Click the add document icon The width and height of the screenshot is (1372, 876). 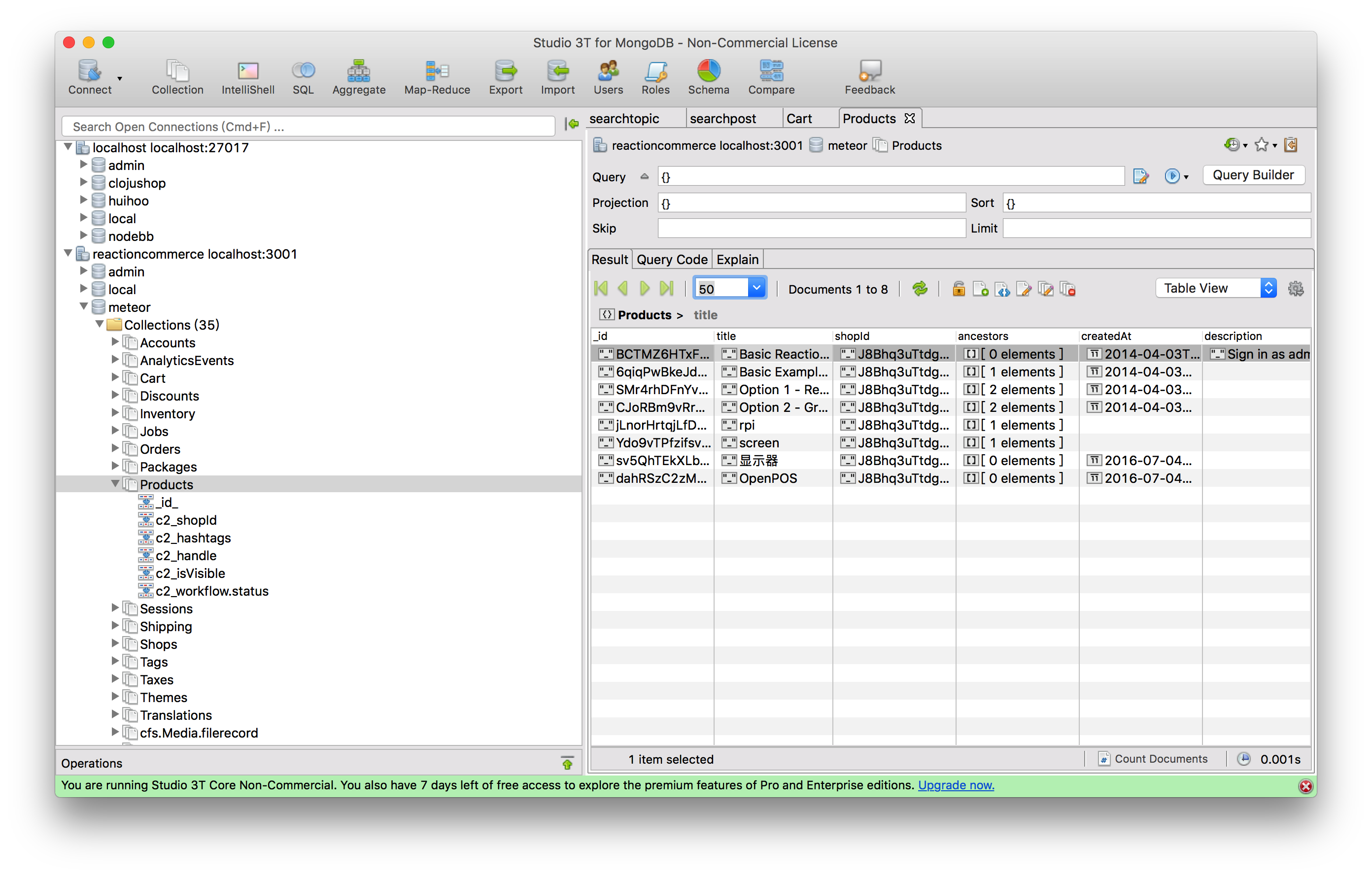pos(980,289)
